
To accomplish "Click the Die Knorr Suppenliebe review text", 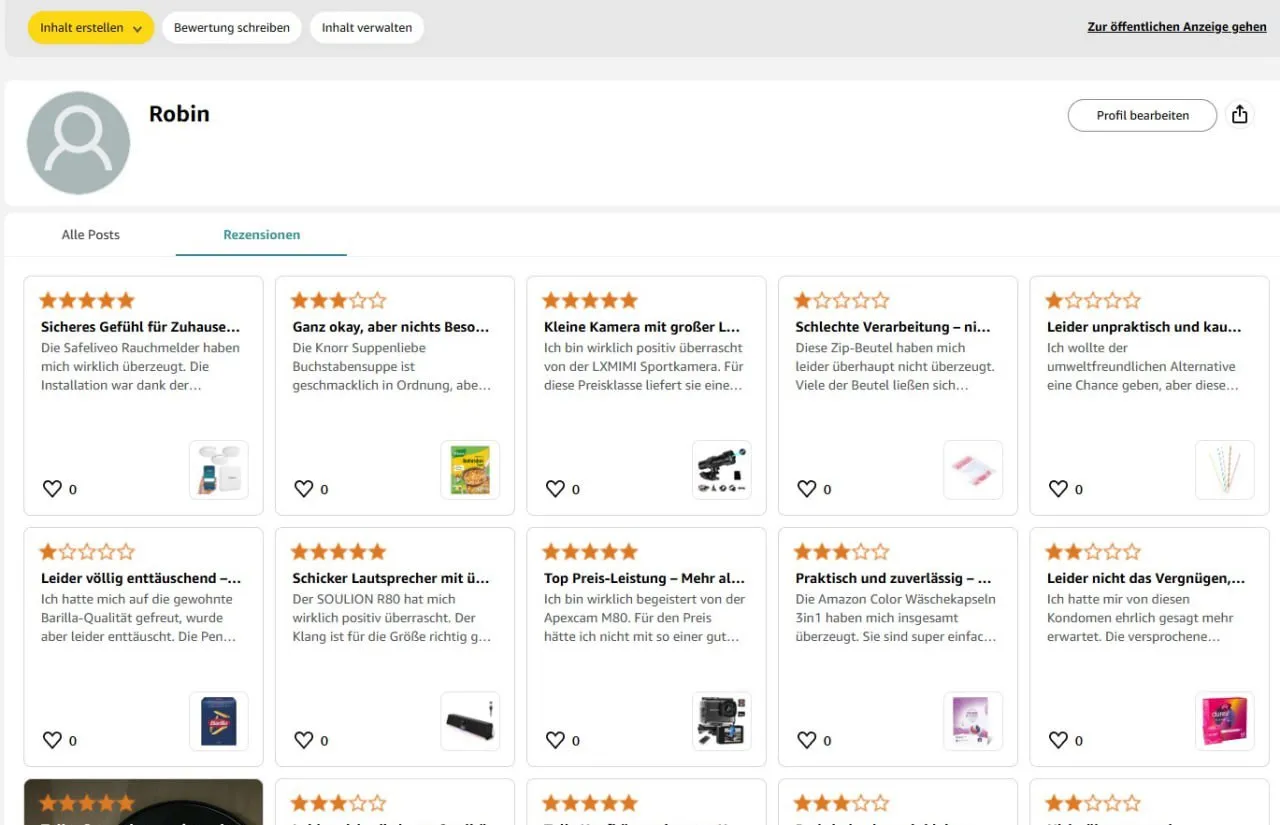I will 391,366.
